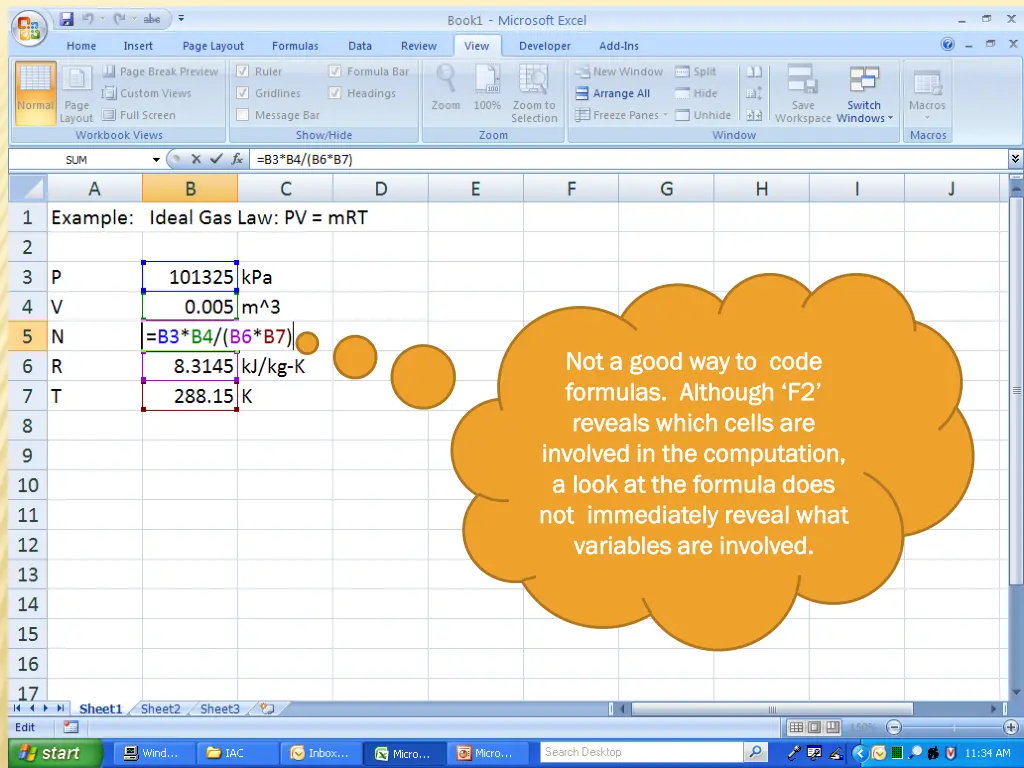Click the Arrange All button

pos(613,93)
